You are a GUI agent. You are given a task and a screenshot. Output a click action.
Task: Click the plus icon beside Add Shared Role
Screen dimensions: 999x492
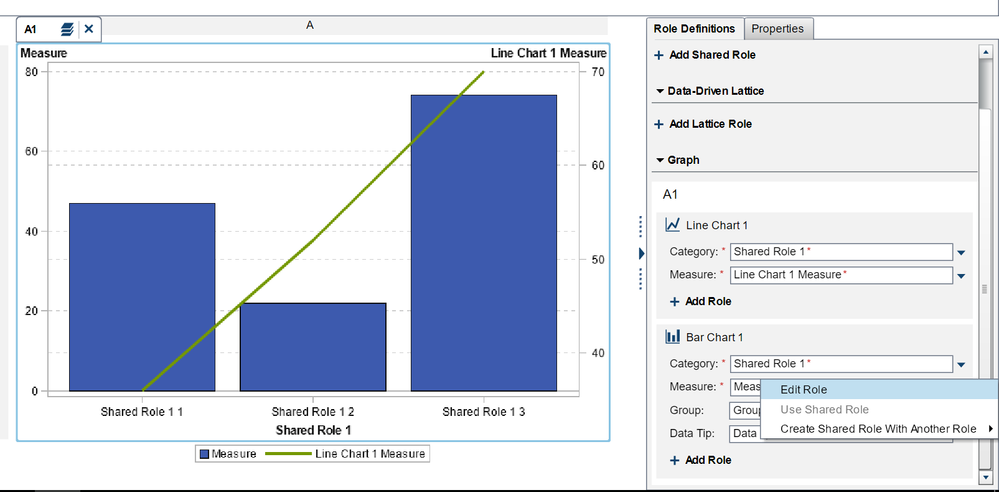coord(659,55)
